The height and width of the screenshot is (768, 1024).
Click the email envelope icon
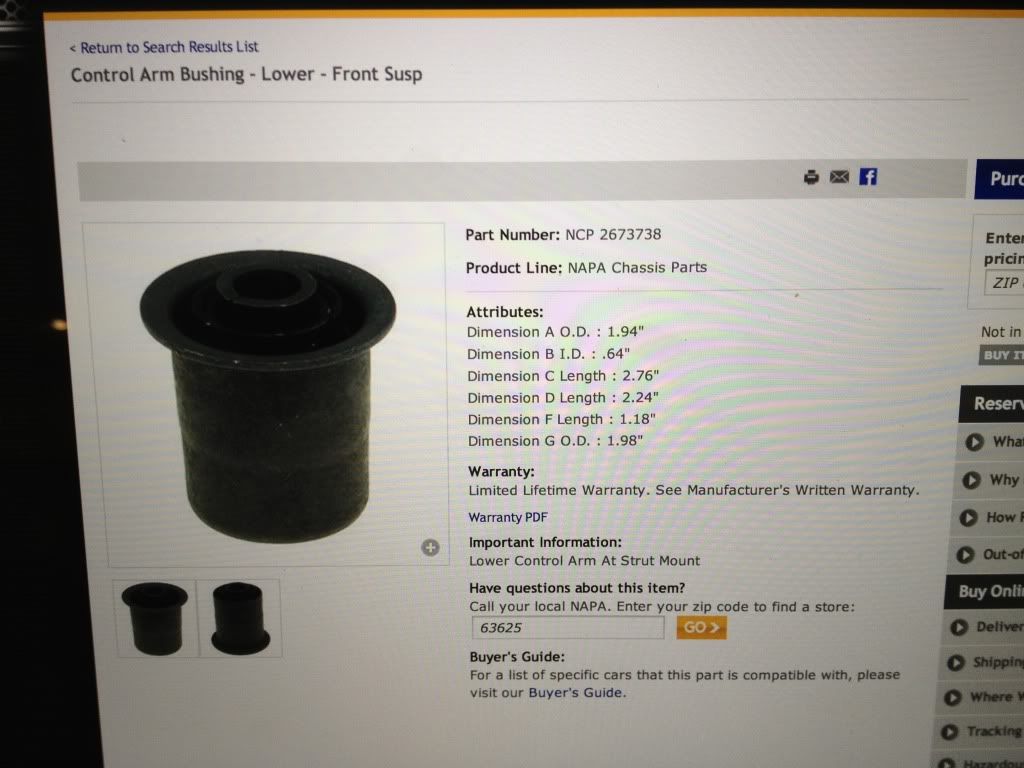click(x=839, y=176)
